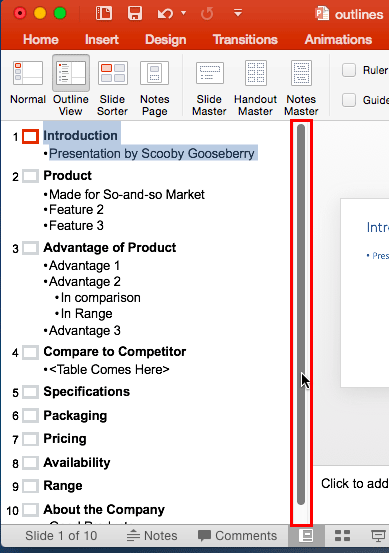The image size is (389, 553).
Task: Open the Undo history dropdown arrow
Action: pyautogui.click(x=183, y=13)
